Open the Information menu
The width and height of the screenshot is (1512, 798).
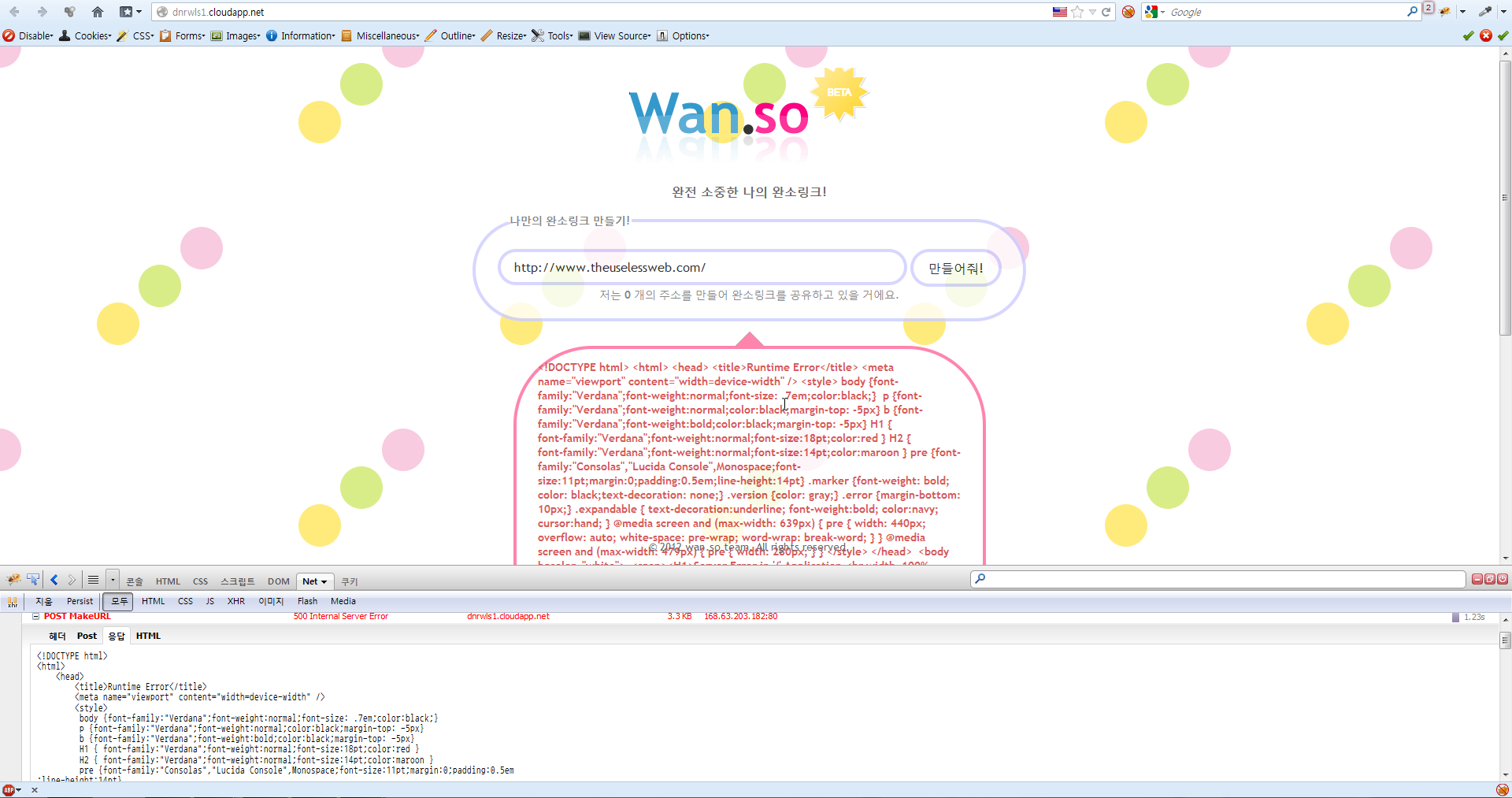point(301,35)
